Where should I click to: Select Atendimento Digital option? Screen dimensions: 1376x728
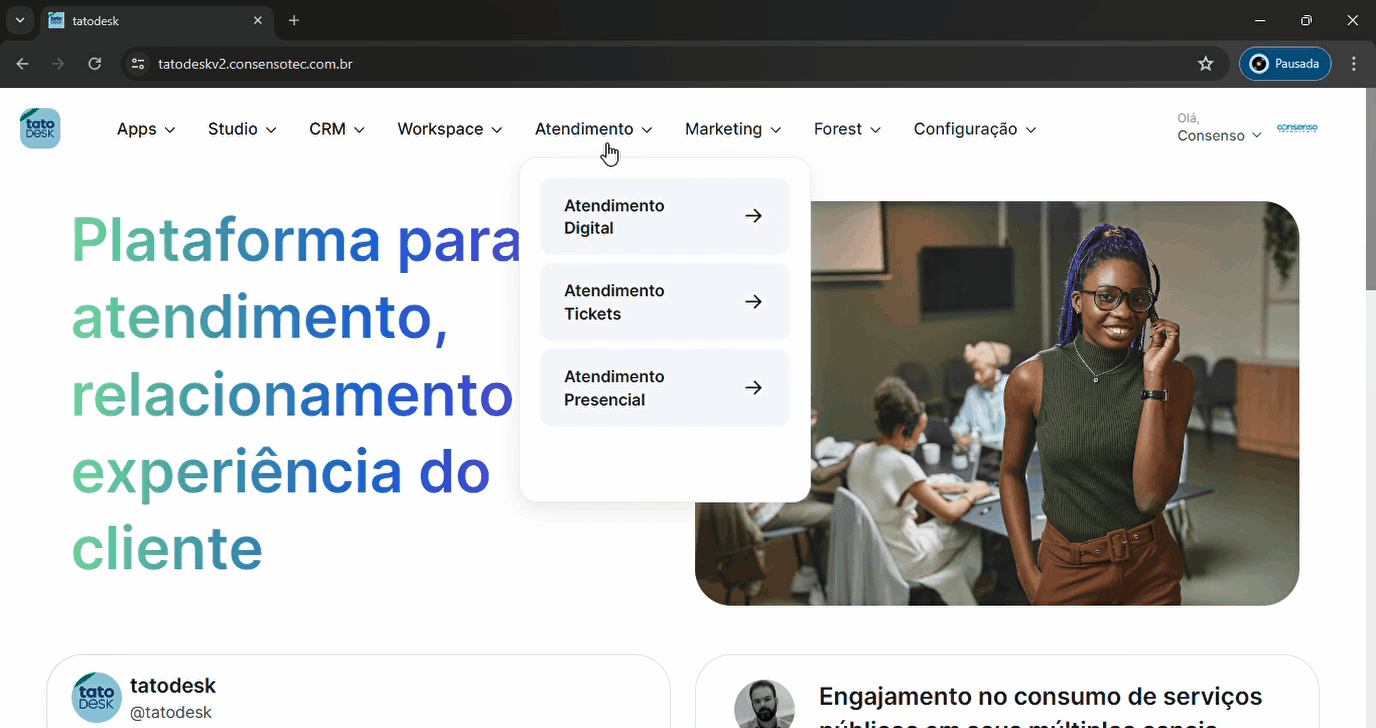click(x=664, y=216)
